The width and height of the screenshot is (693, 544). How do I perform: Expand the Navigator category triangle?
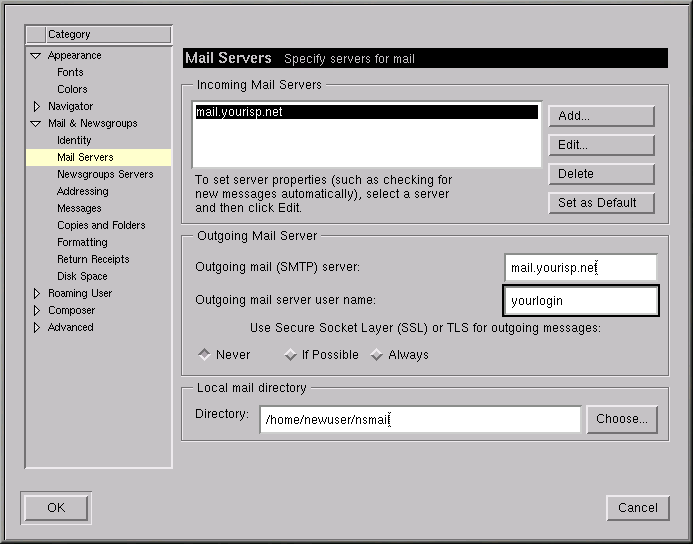(x=37, y=106)
